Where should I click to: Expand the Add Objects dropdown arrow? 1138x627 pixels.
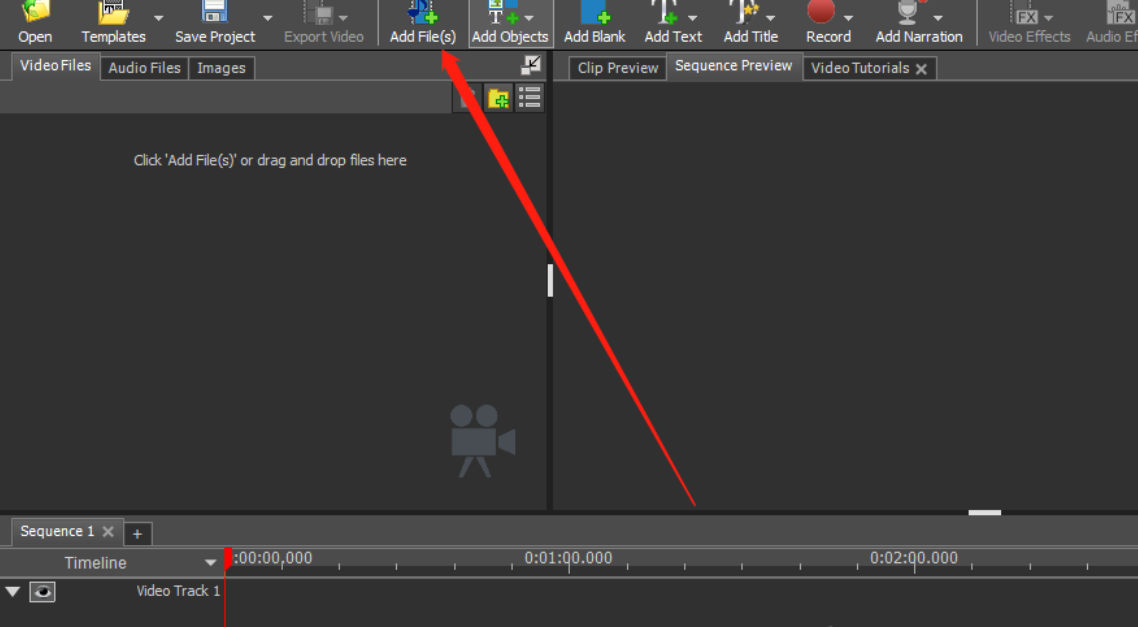[x=529, y=18]
